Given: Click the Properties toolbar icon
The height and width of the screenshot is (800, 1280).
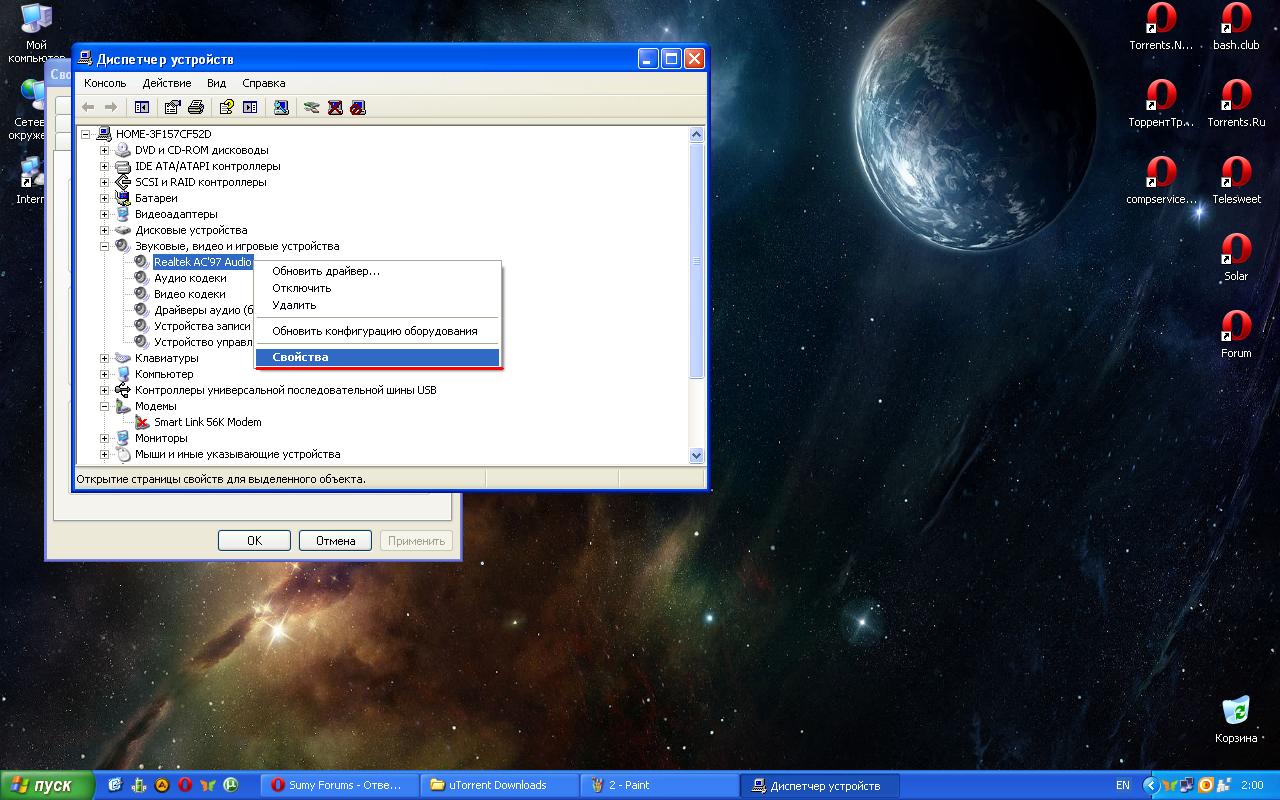Looking at the screenshot, I should point(173,107).
